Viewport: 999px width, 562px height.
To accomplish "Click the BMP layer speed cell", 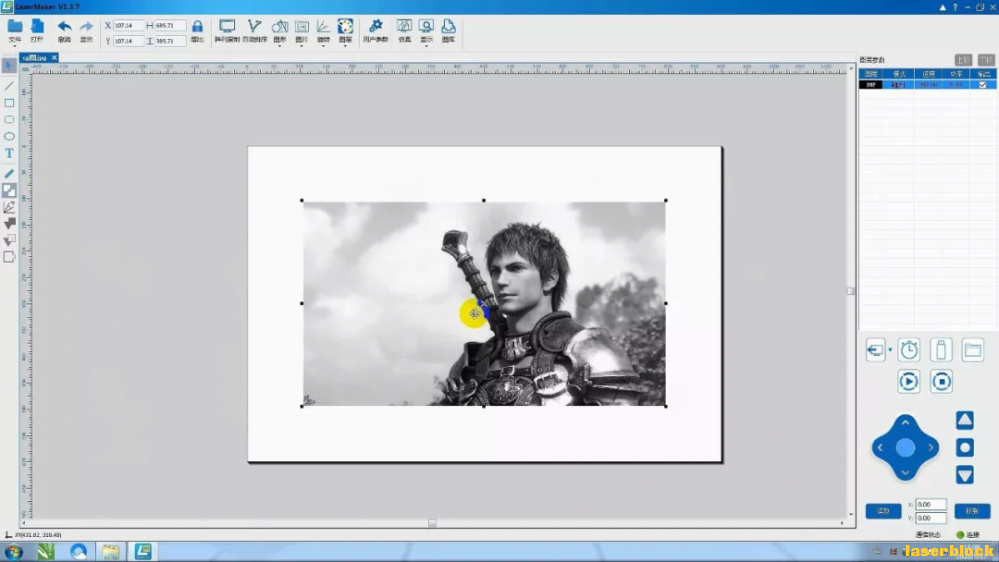I will (928, 85).
